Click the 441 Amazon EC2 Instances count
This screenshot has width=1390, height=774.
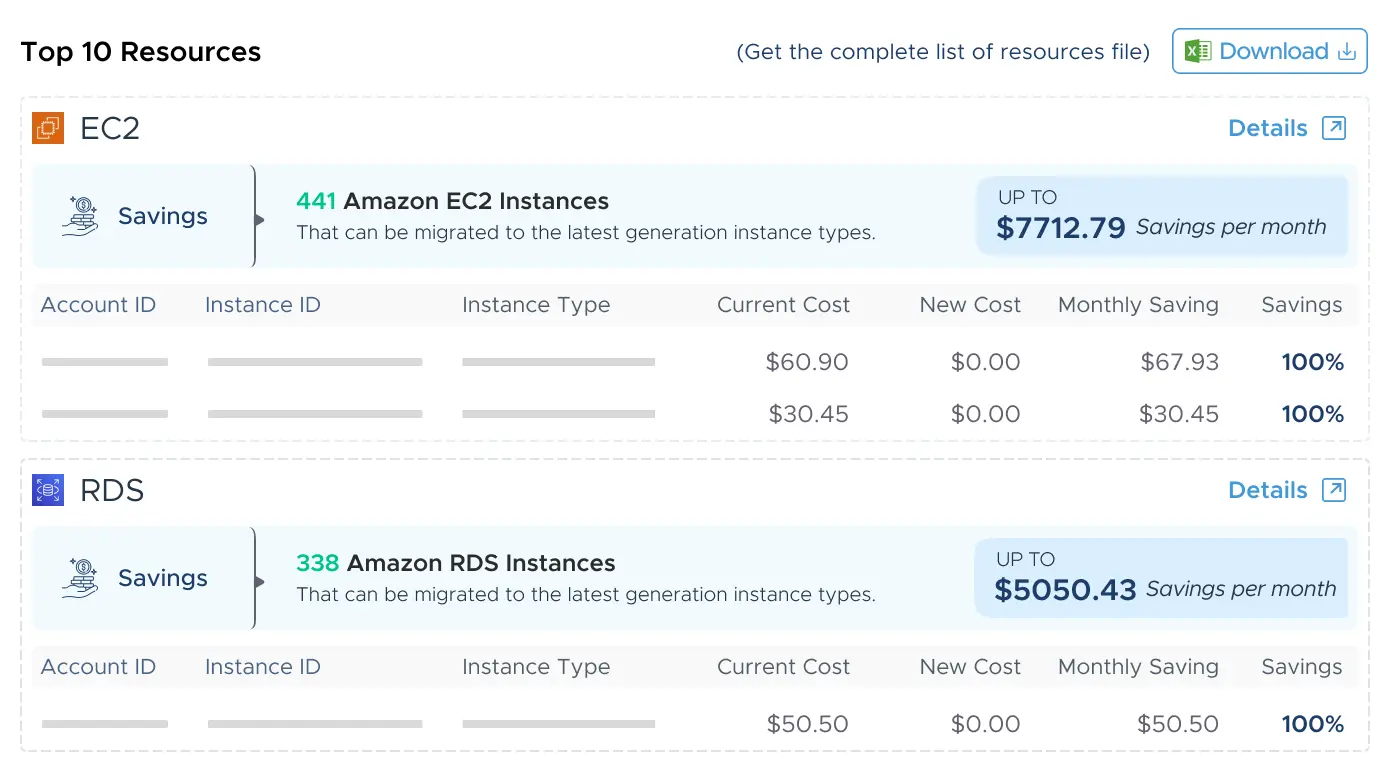[315, 201]
